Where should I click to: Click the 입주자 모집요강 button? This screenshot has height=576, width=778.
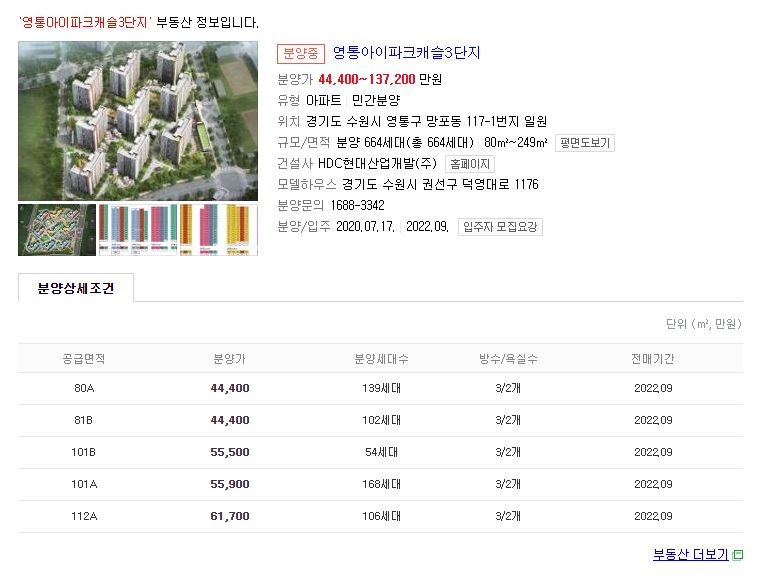[x=500, y=227]
